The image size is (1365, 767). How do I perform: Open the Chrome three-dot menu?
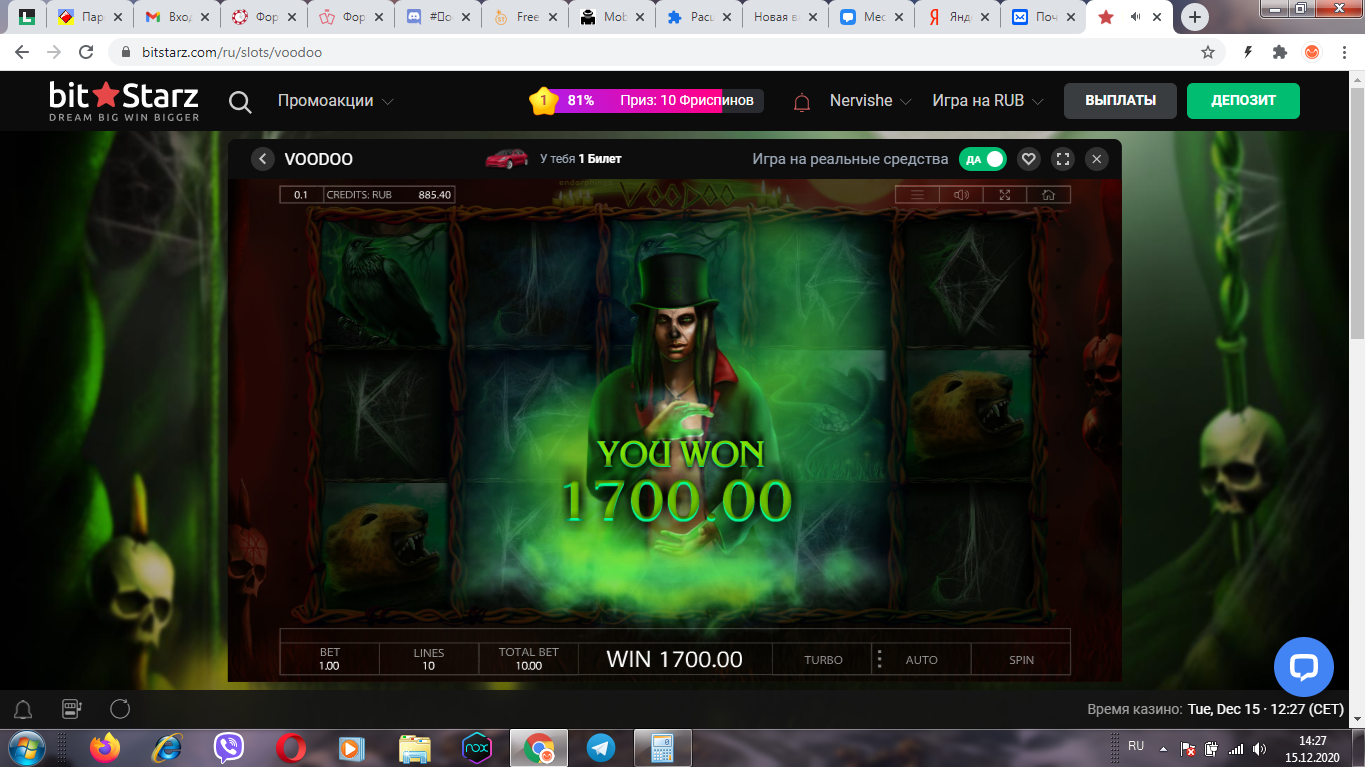pyautogui.click(x=1345, y=52)
